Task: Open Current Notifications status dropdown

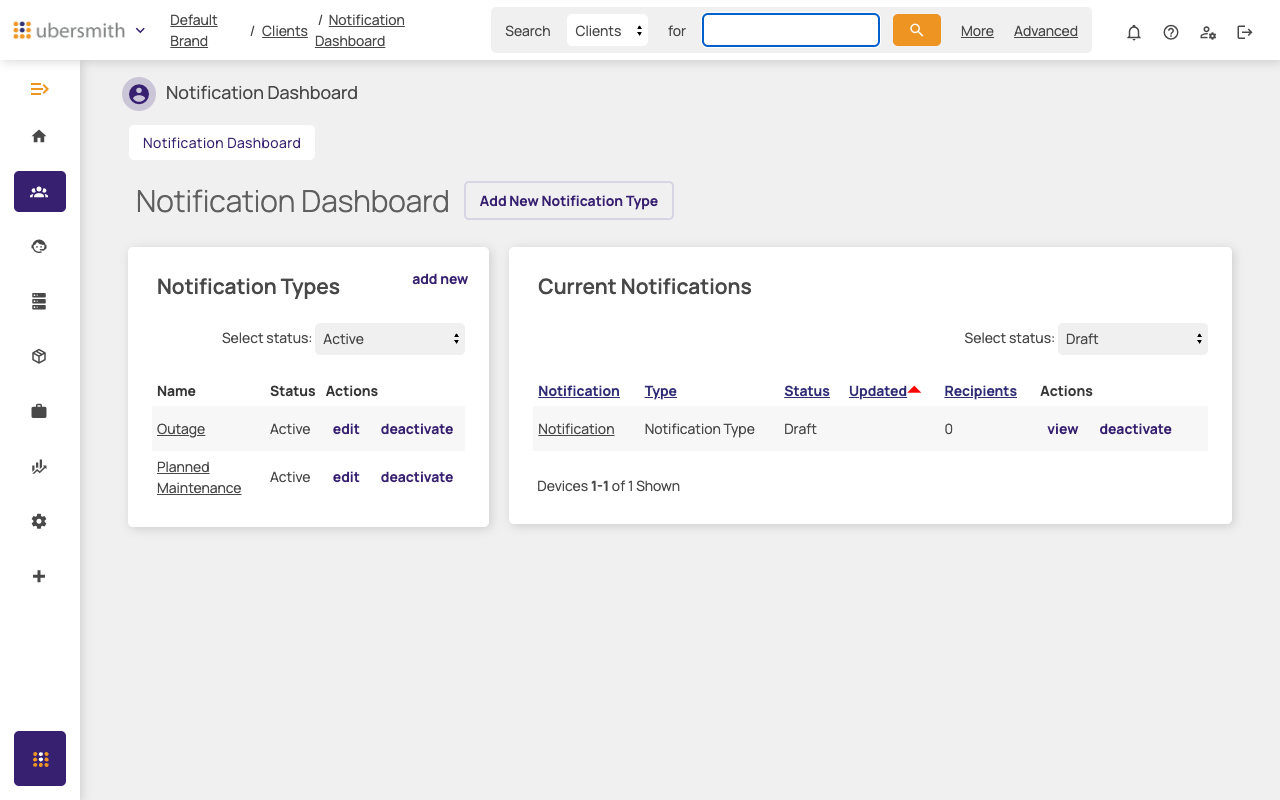Action: coord(1133,339)
